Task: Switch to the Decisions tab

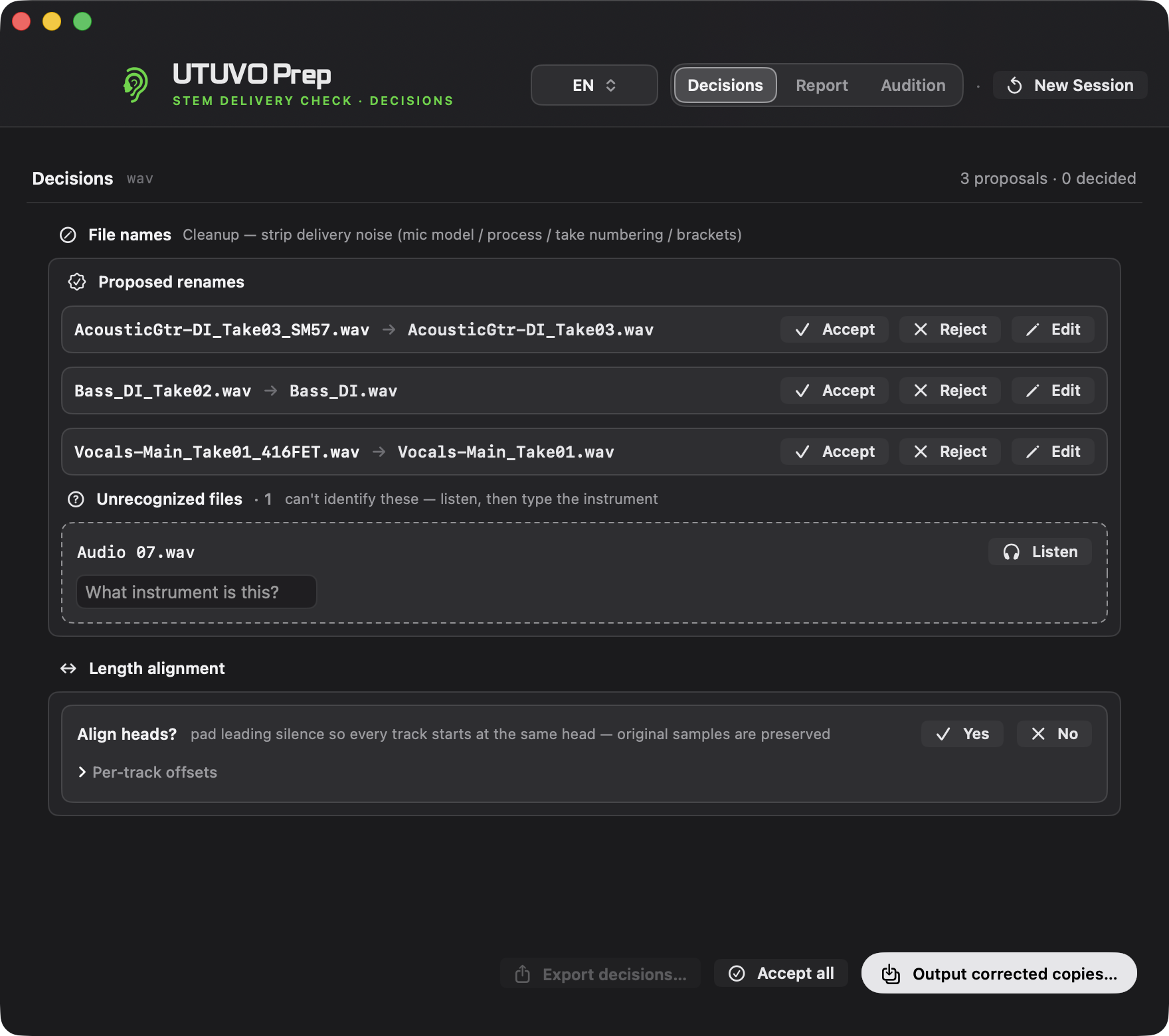Action: click(725, 85)
